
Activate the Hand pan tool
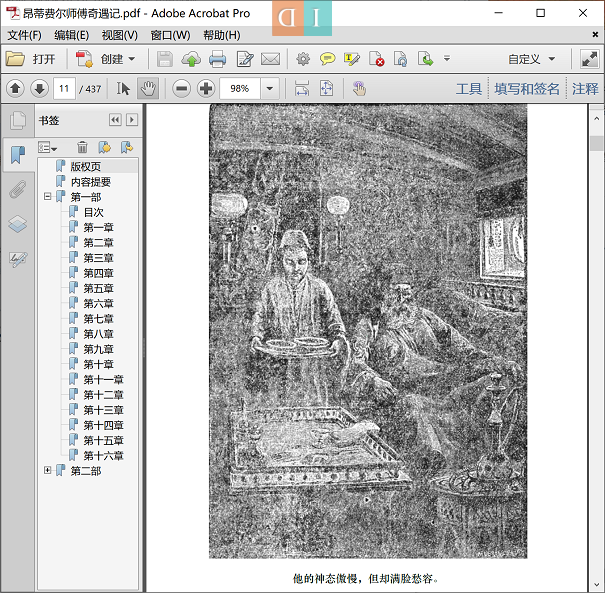pyautogui.click(x=148, y=89)
